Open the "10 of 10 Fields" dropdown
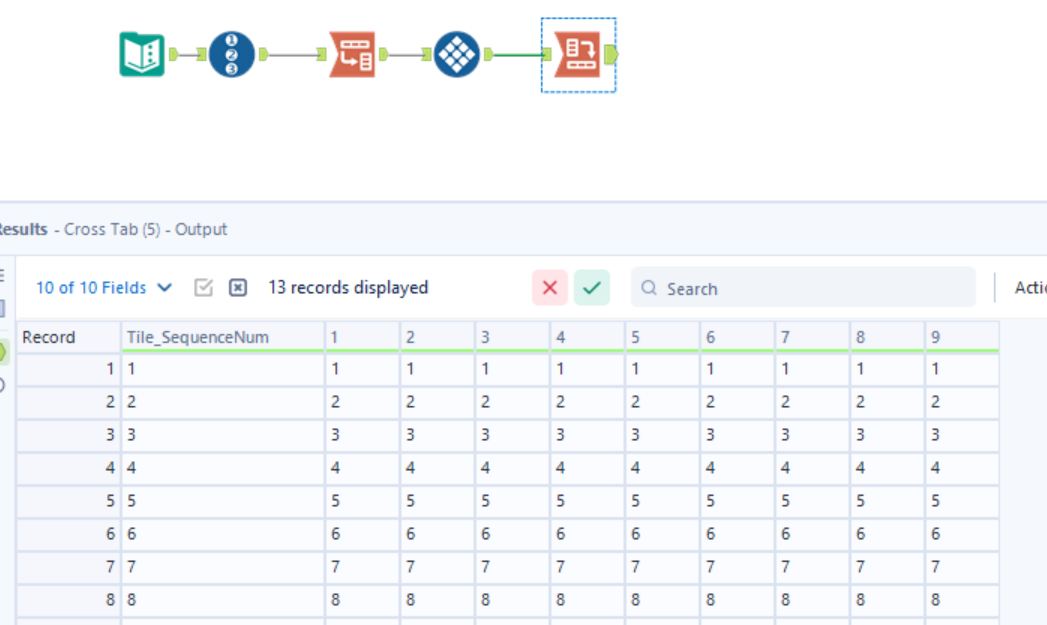 point(104,288)
